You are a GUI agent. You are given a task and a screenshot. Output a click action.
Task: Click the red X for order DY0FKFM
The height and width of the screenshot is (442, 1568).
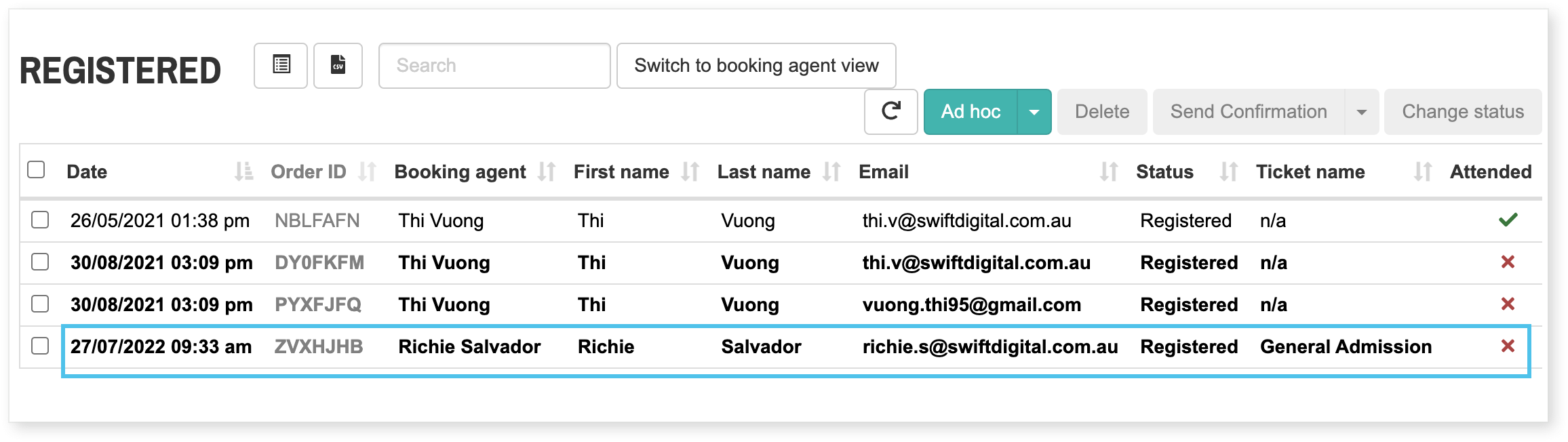[1508, 262]
